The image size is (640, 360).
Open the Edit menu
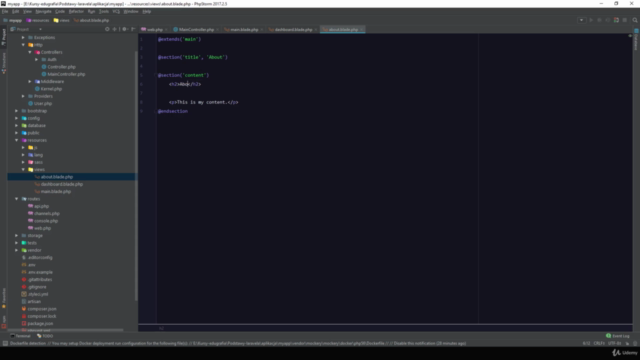click(x=16, y=11)
